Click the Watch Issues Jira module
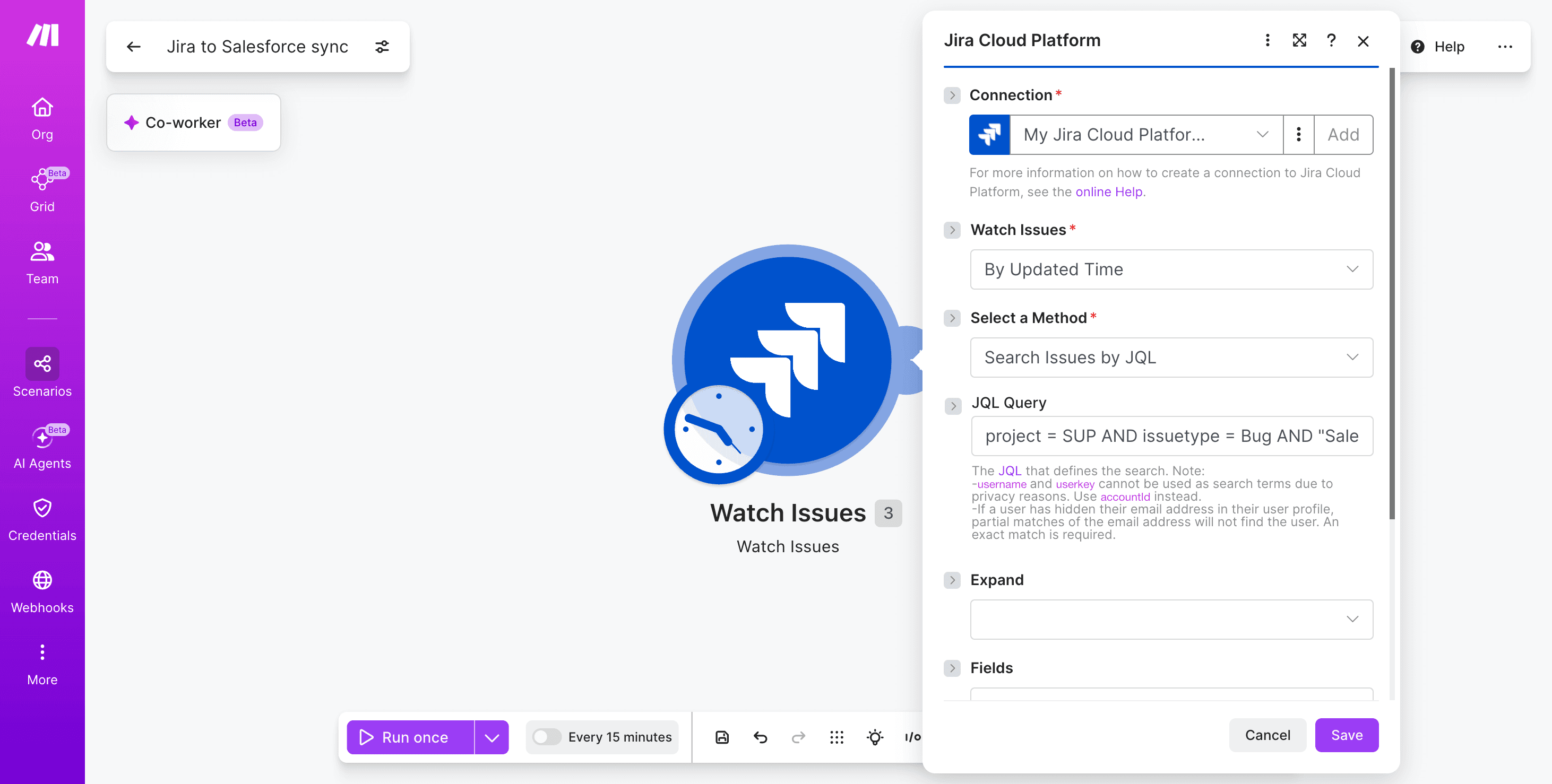The image size is (1552, 784). click(788, 360)
